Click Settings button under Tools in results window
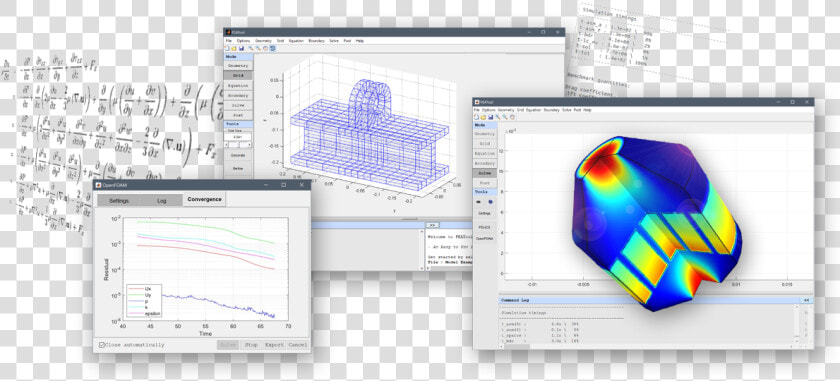Viewport: 840px width, 381px height. tap(485, 213)
